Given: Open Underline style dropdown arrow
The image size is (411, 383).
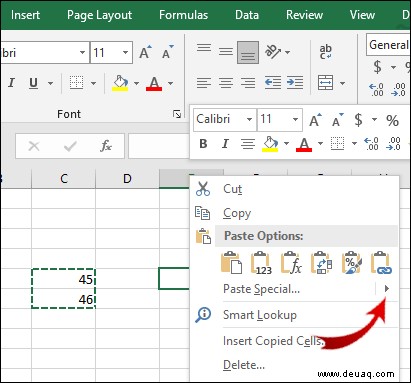Looking at the screenshot, I should pos(50,83).
